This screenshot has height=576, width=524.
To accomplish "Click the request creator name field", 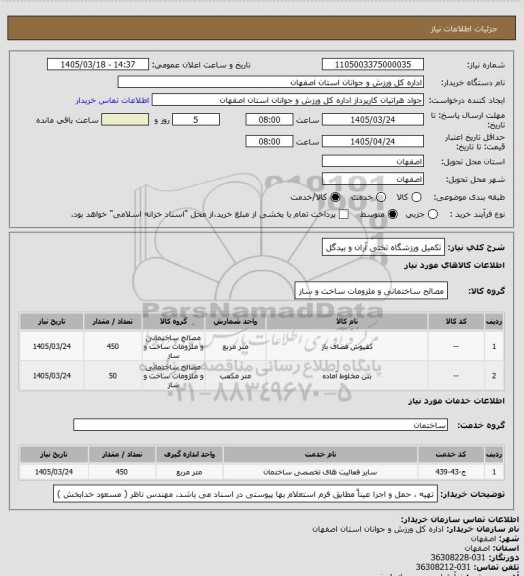I will pyautogui.click(x=288, y=100).
